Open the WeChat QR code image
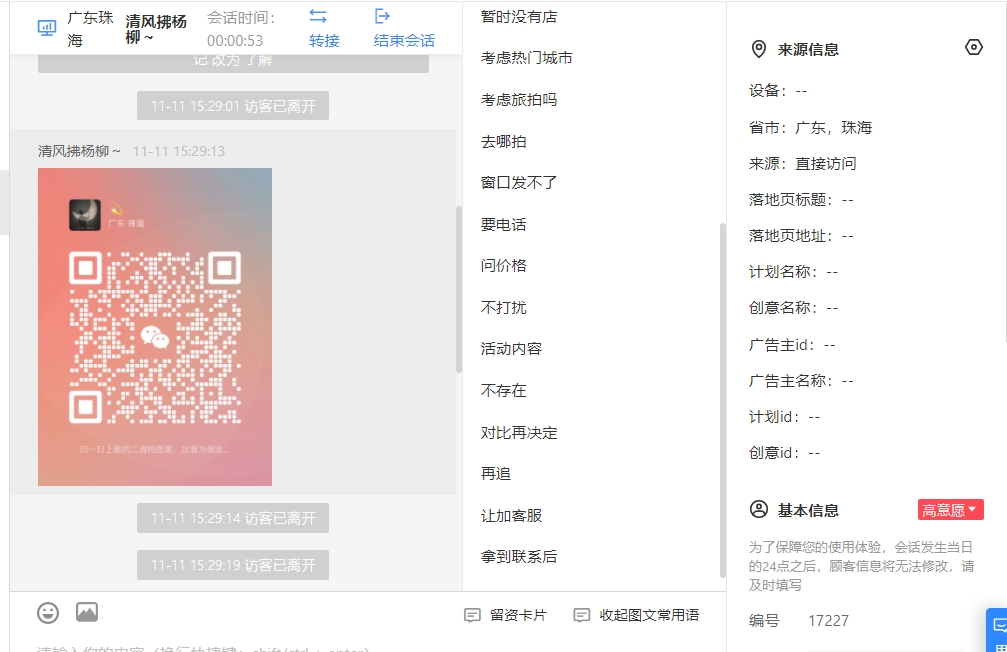The image size is (1007, 652). point(155,327)
